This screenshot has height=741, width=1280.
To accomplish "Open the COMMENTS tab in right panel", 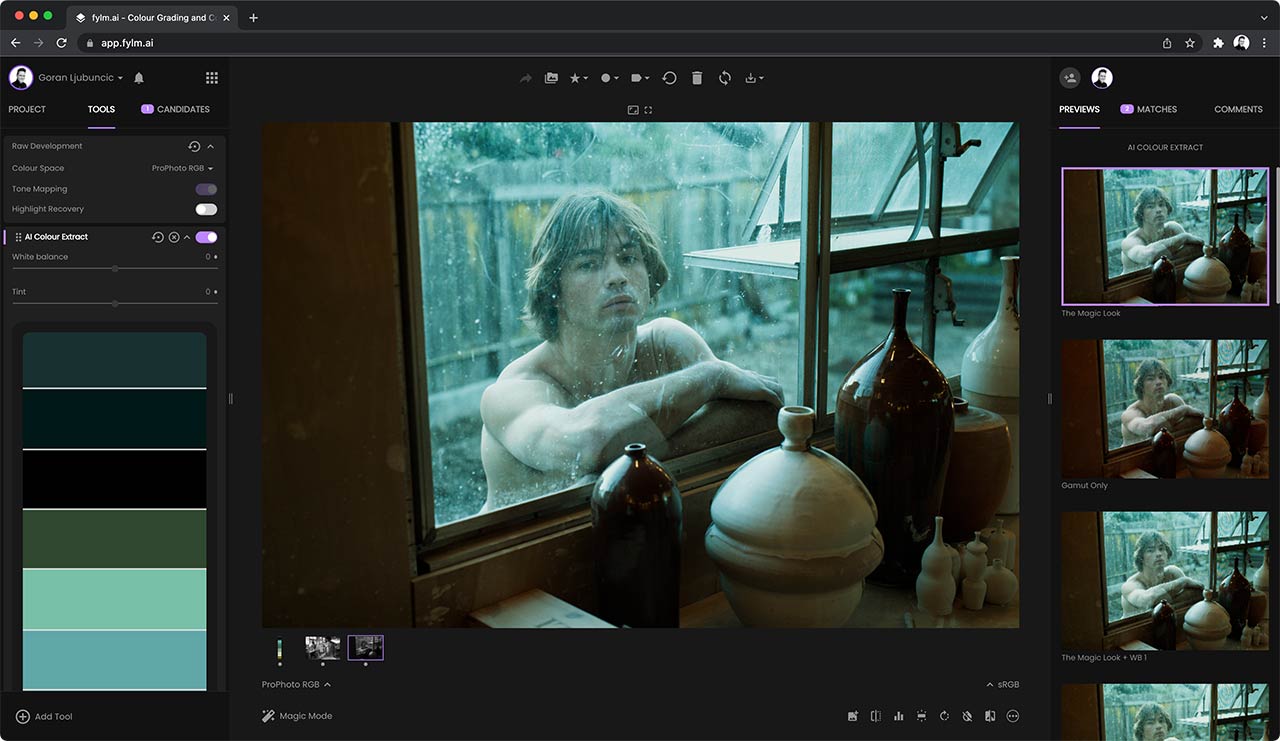I will [1238, 109].
